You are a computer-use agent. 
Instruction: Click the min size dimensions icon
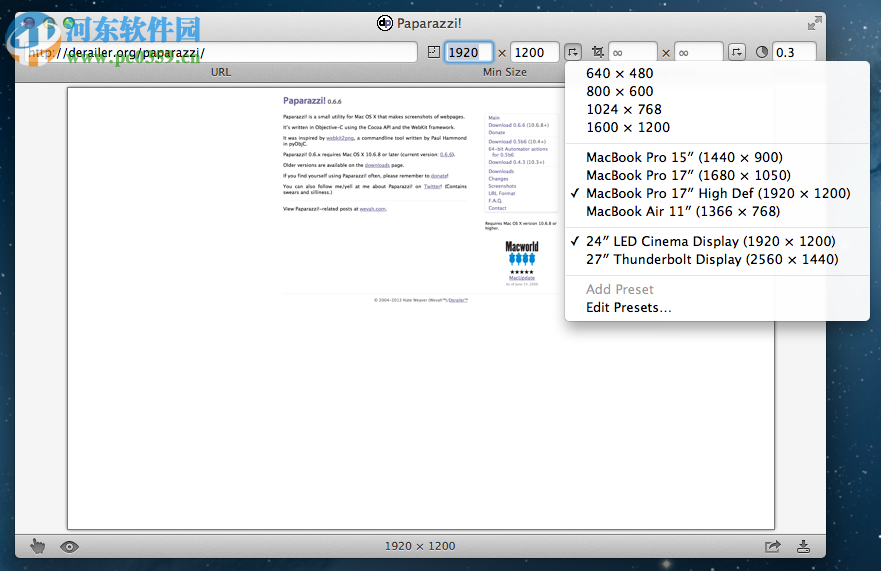[x=434, y=52]
